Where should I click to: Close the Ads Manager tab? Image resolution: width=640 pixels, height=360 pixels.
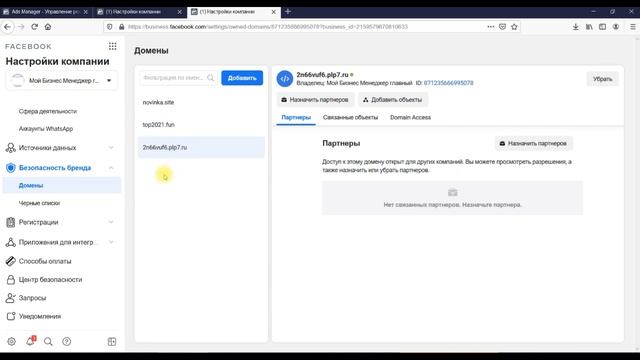tap(85, 12)
